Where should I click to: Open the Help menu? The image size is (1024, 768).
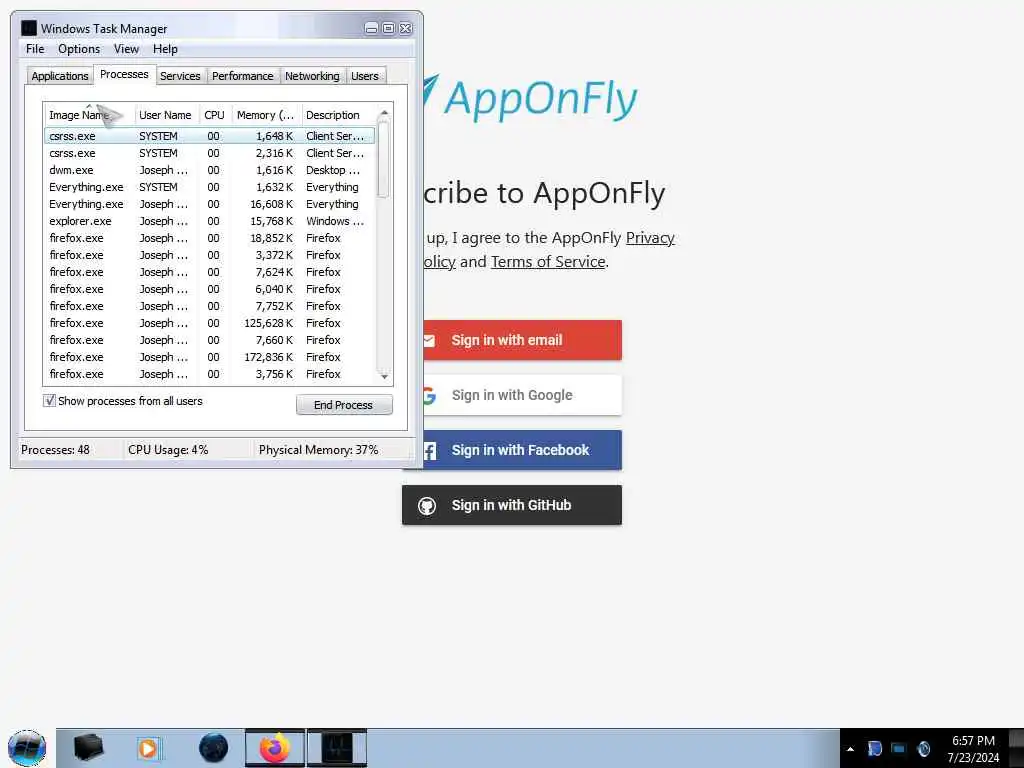point(165,49)
